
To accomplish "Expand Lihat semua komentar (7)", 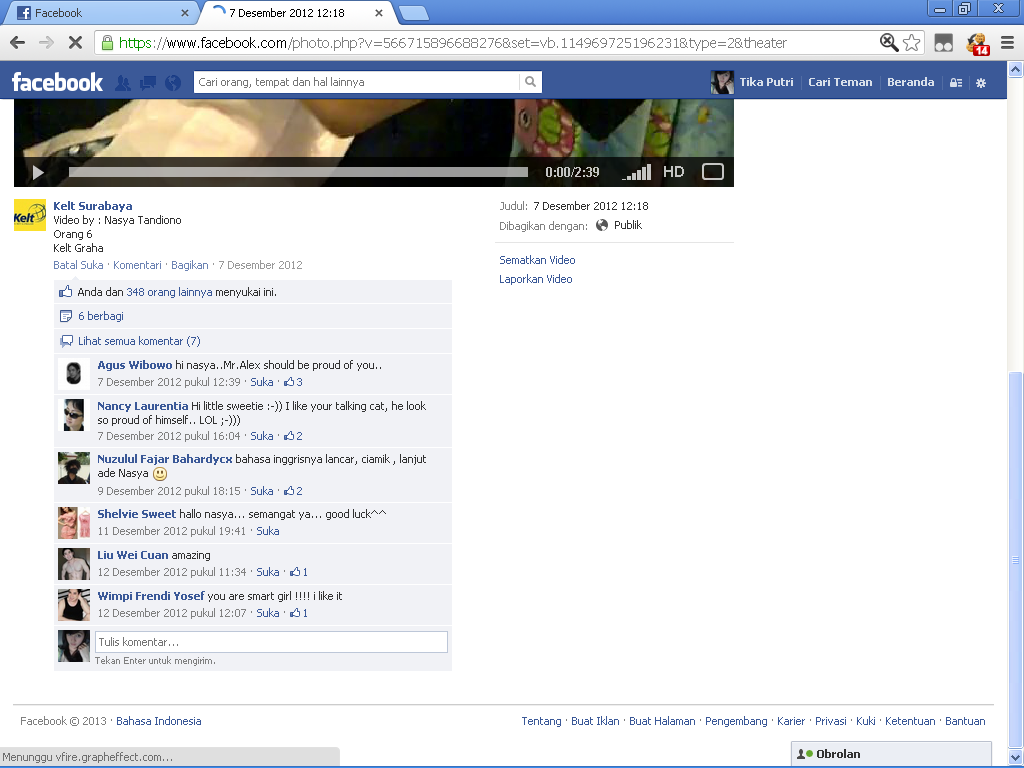I will 139,341.
